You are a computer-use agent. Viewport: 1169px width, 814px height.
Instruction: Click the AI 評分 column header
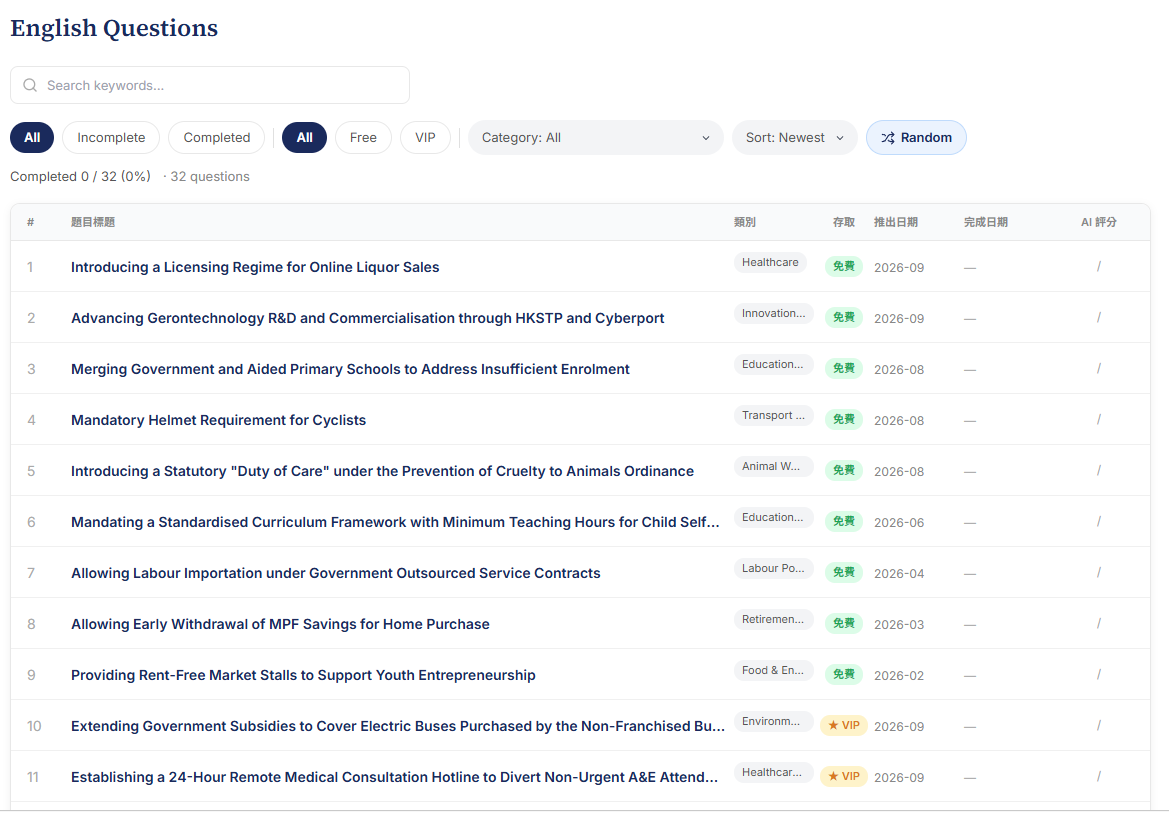click(1099, 222)
